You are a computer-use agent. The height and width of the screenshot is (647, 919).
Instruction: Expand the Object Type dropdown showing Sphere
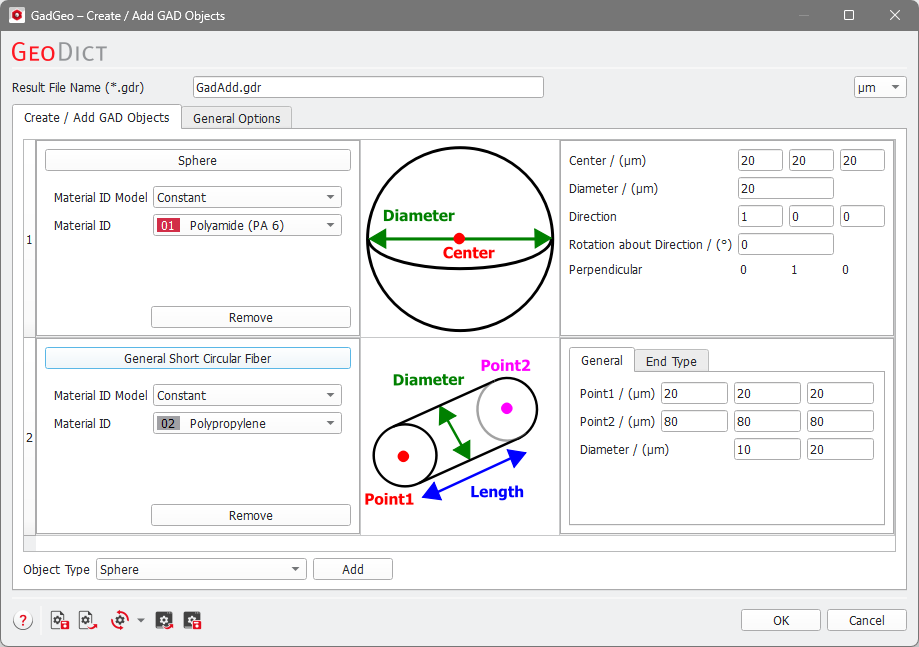200,569
